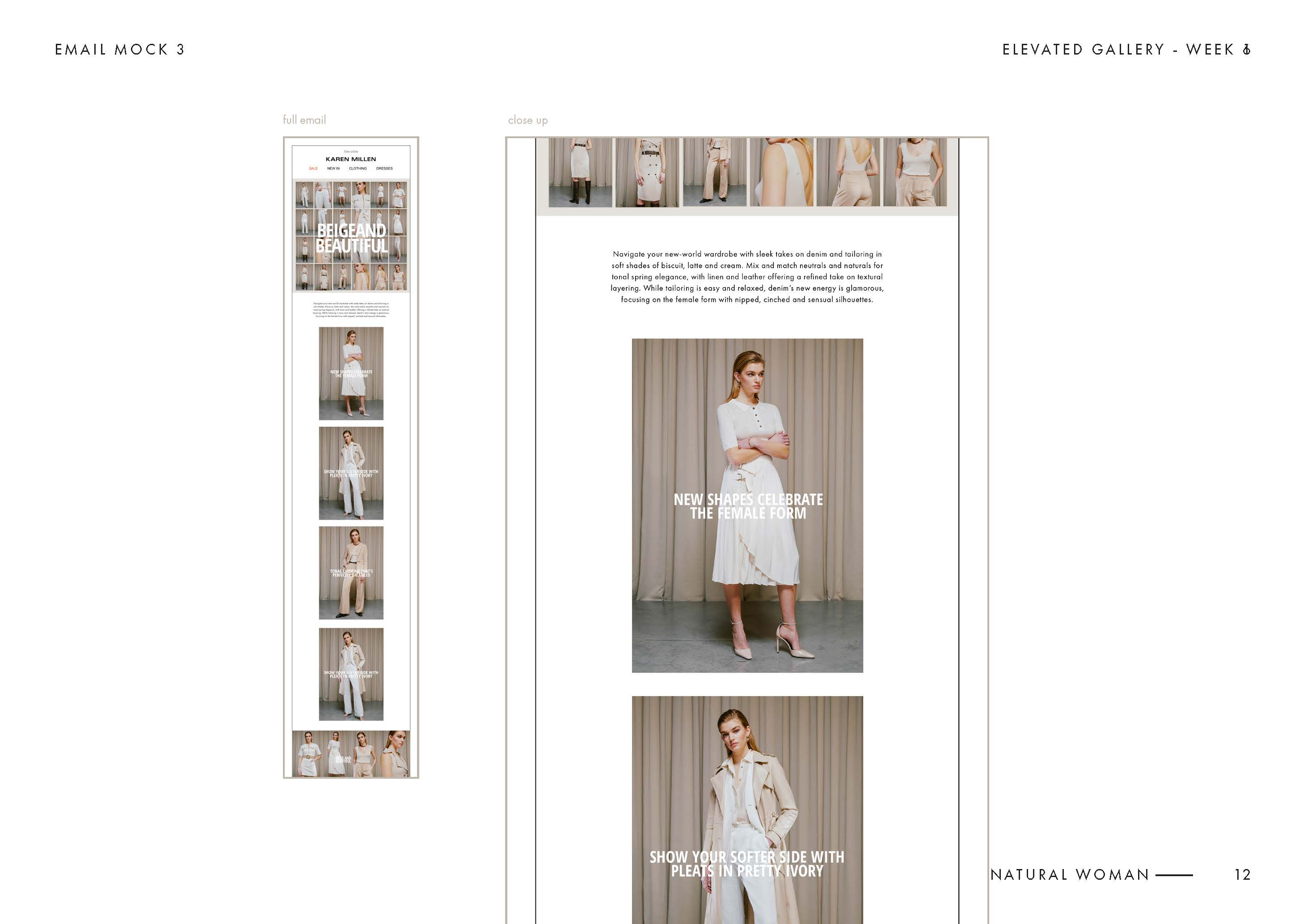Click small Tonal Layering Perfectly Balanced image
The width and height of the screenshot is (1307, 924).
(350, 573)
